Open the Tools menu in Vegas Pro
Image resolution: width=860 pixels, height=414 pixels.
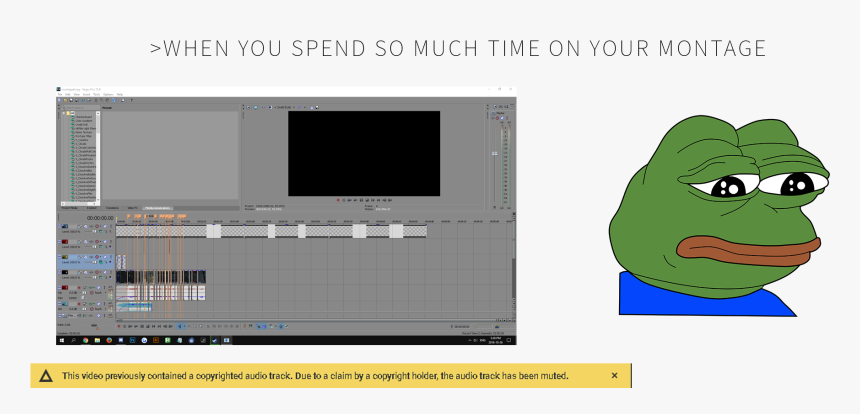pos(97,94)
